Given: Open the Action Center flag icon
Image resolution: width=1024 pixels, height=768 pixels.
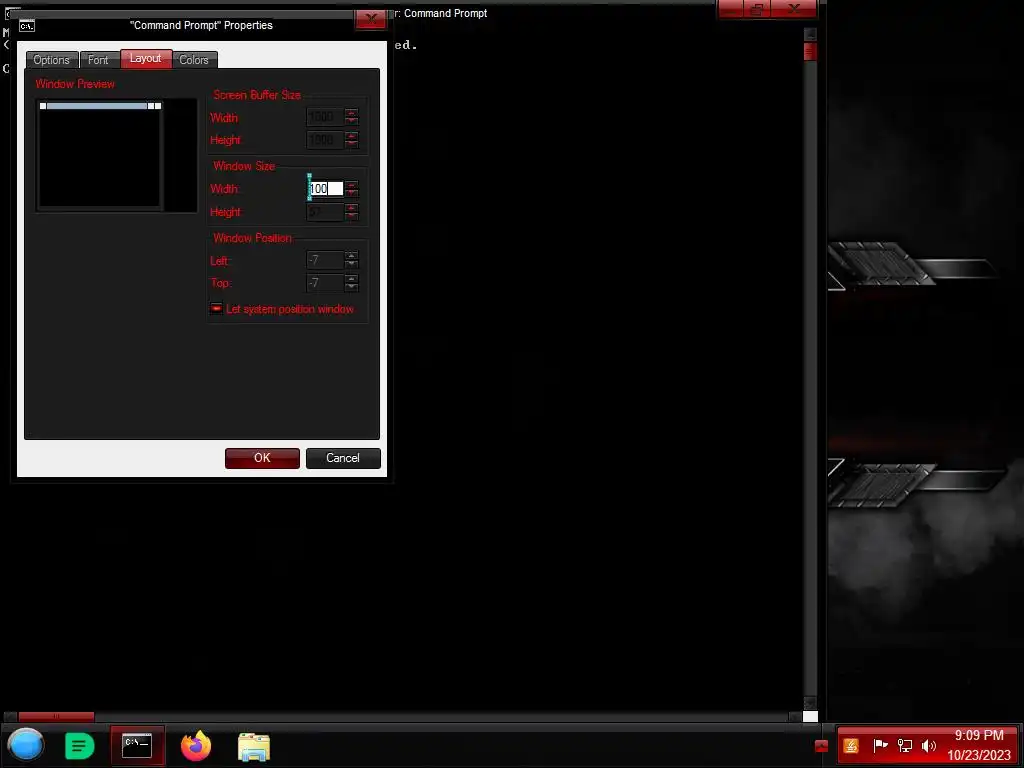Looking at the screenshot, I should point(880,745).
